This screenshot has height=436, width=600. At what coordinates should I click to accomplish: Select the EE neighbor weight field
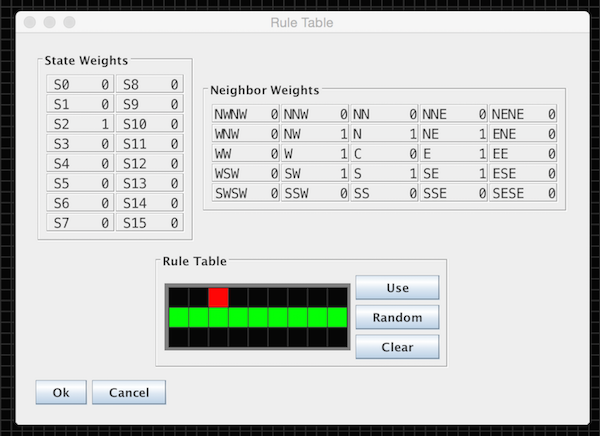click(x=523, y=154)
